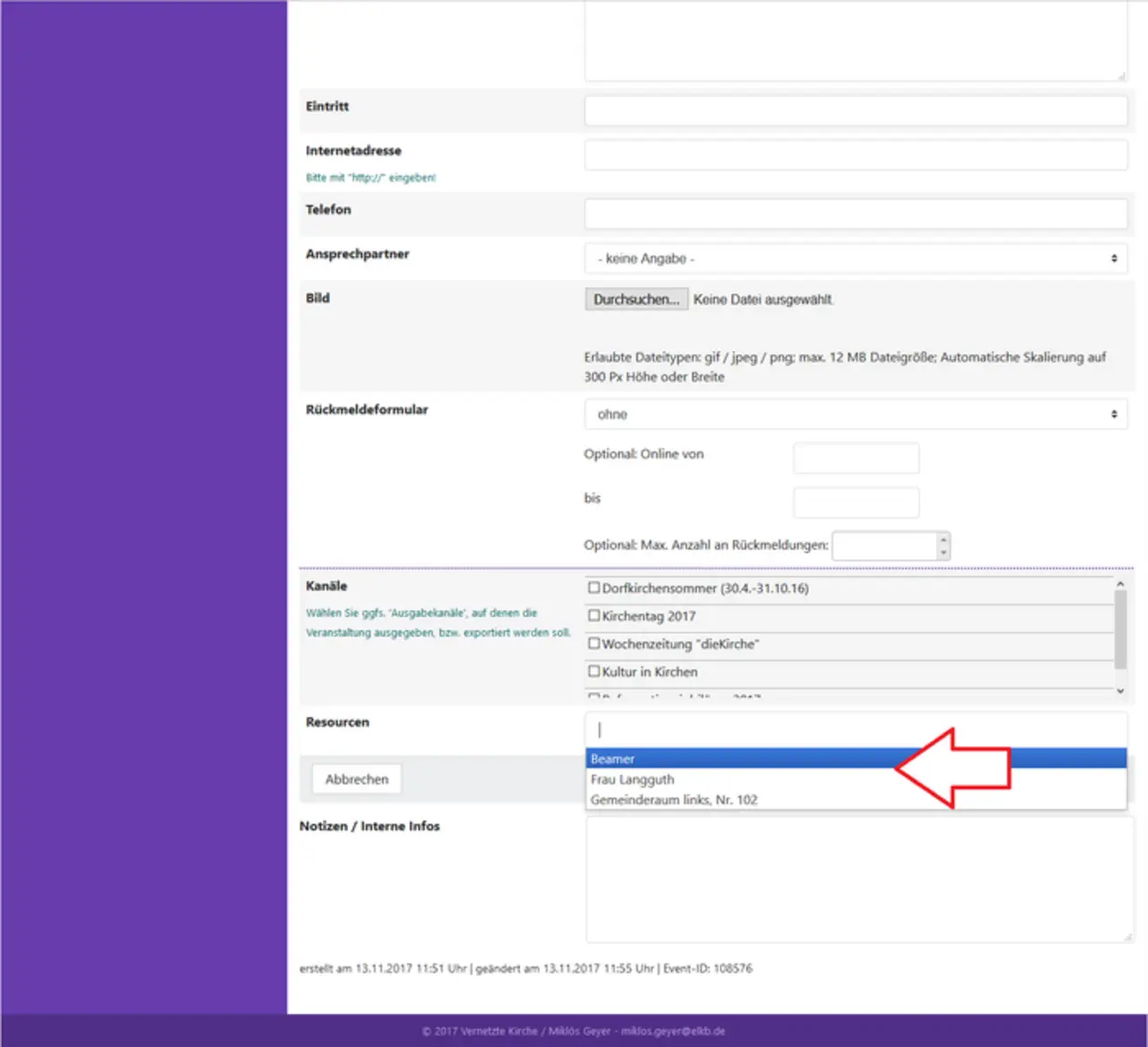Click the 'Keine Datei ausgewählt.' text
Image resolution: width=1148 pixels, height=1047 pixels.
click(763, 300)
